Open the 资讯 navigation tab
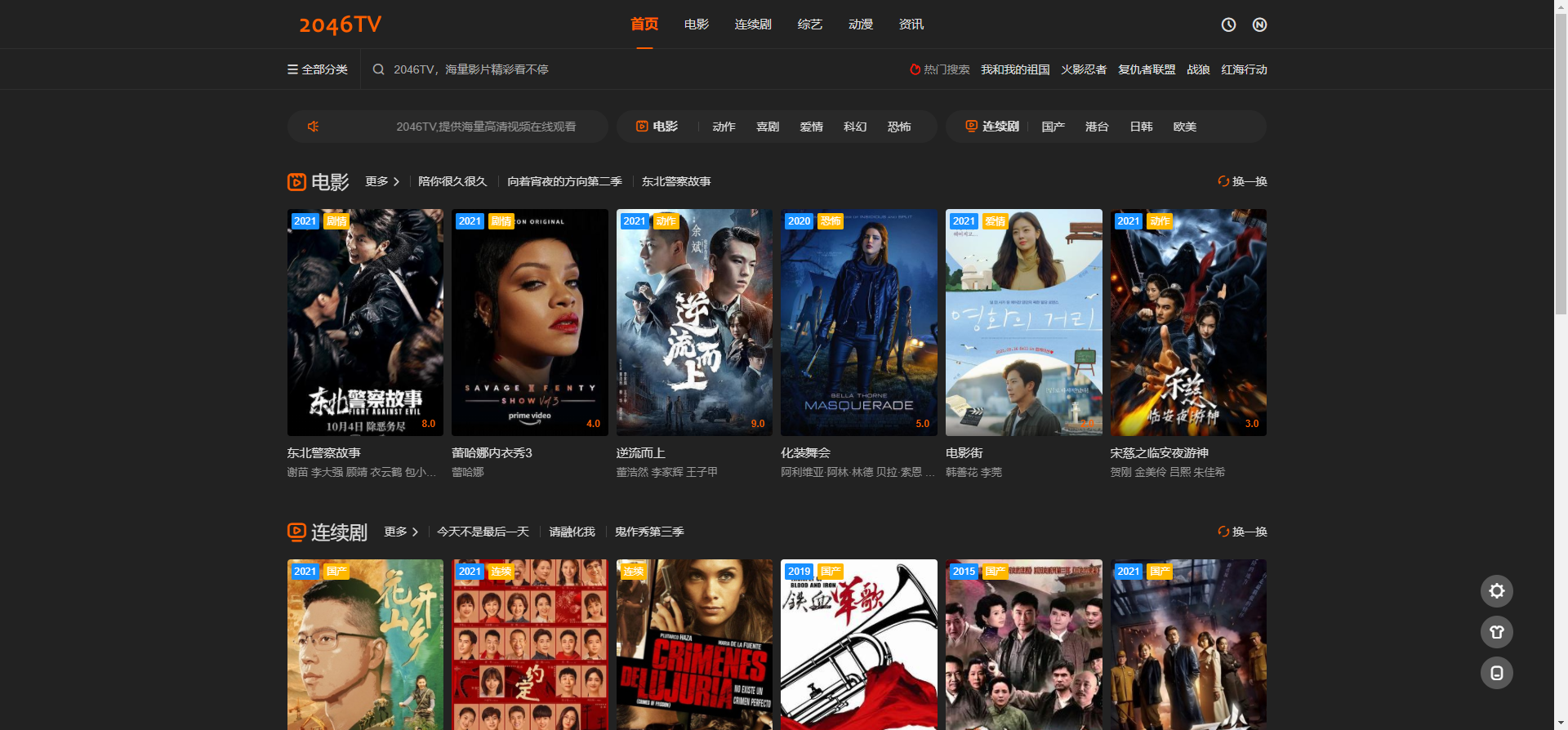The image size is (1568, 730). coord(911,24)
